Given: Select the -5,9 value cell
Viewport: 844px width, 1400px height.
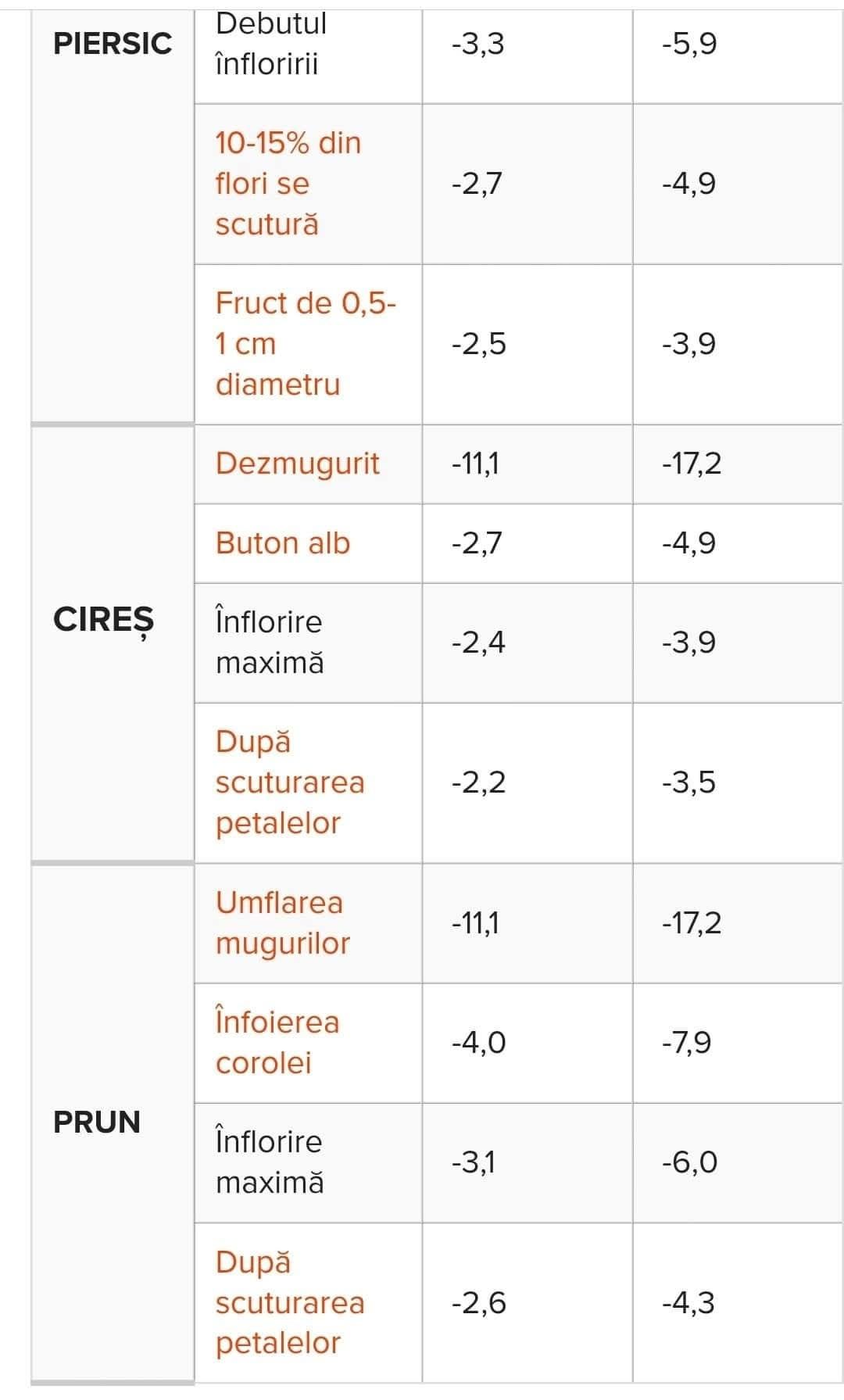Looking at the screenshot, I should pos(688,44).
